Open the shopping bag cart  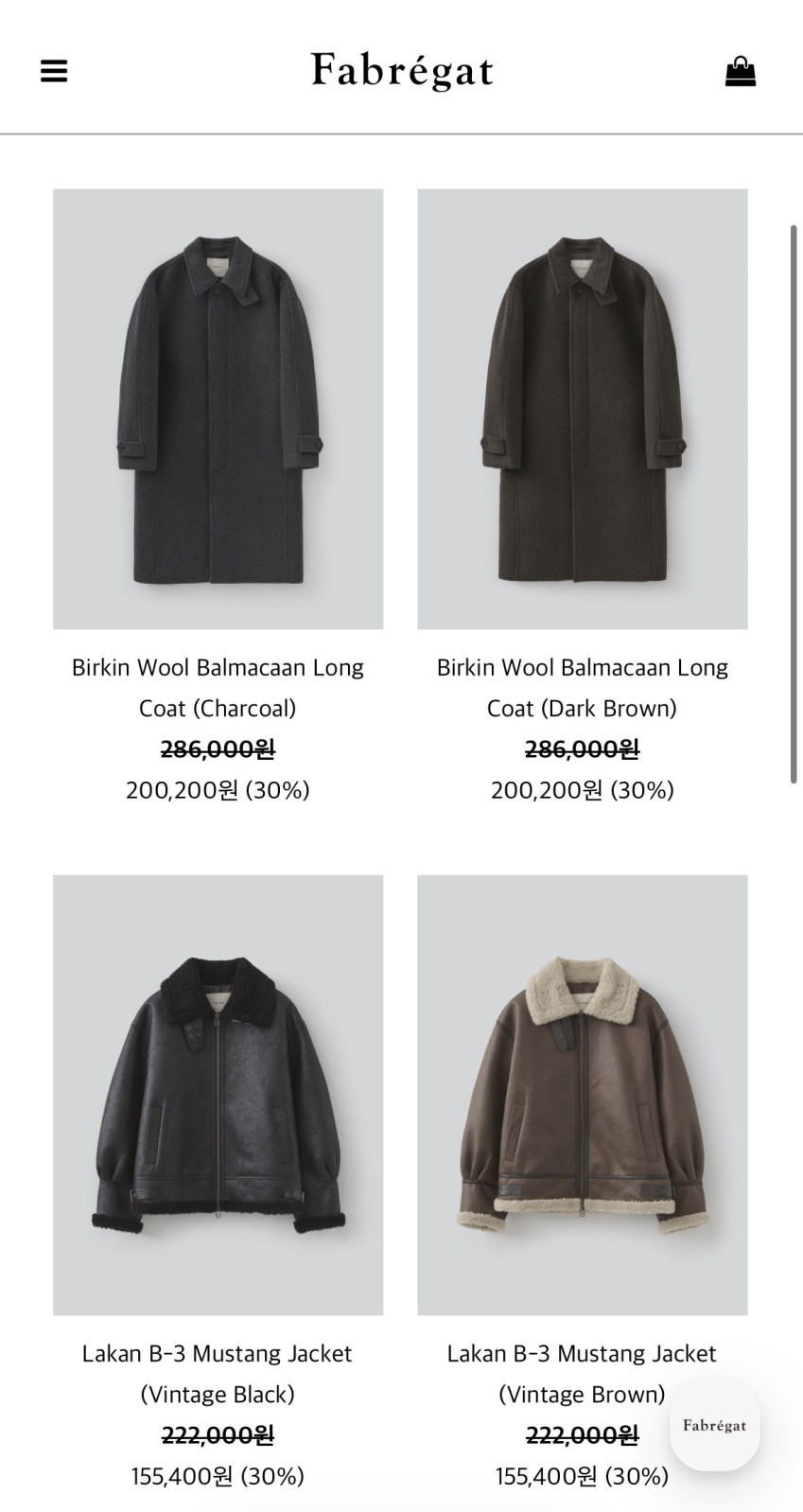[741, 71]
